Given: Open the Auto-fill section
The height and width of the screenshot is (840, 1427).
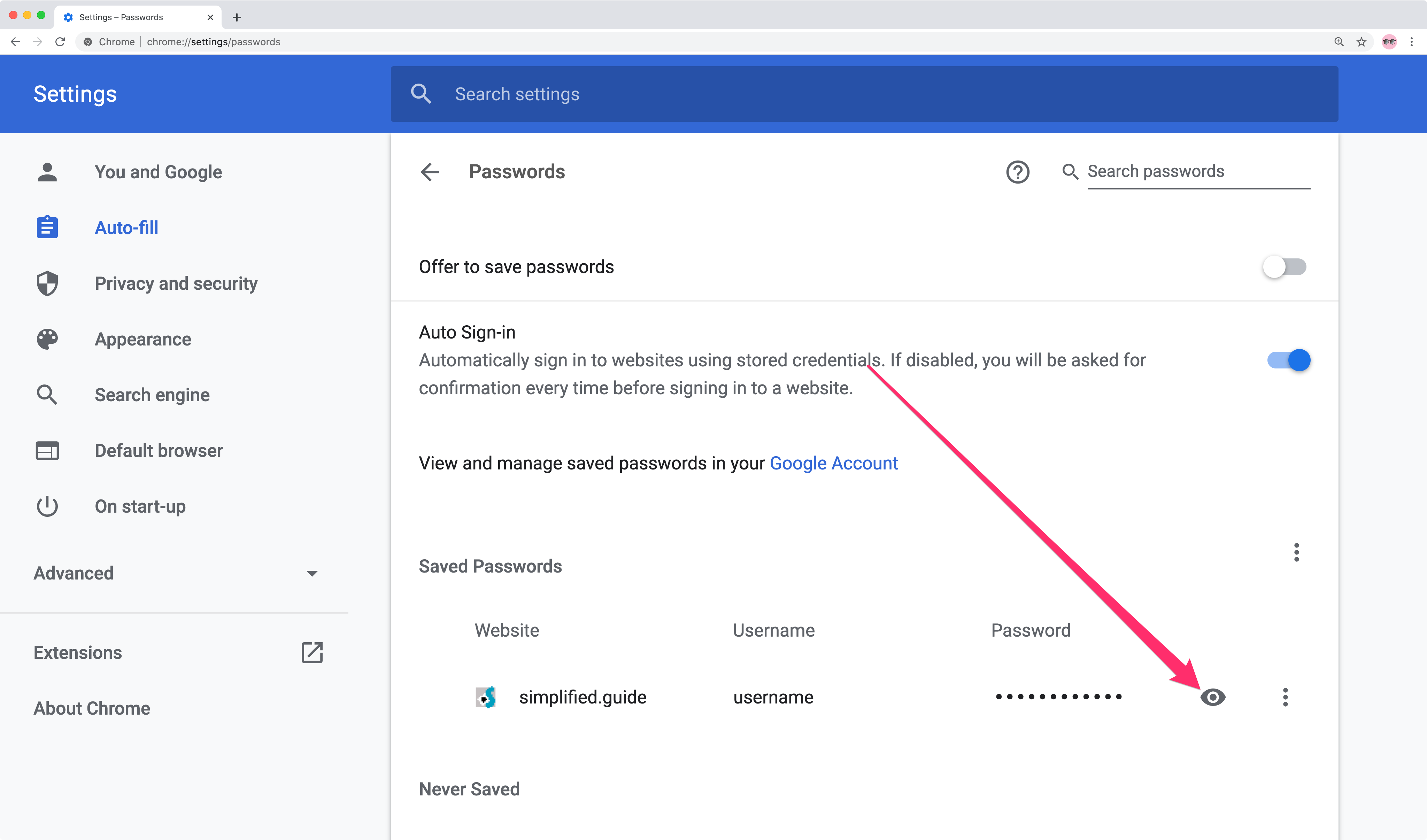Looking at the screenshot, I should 126,227.
